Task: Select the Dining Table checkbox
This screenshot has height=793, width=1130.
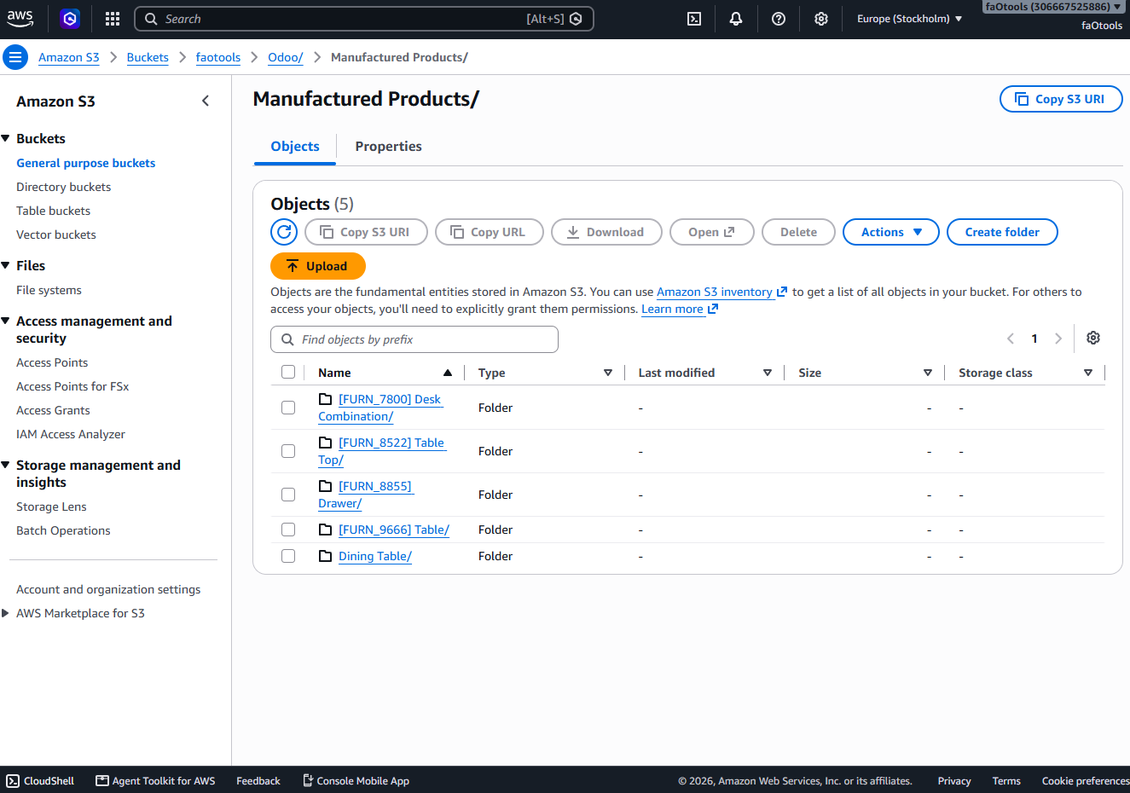Action: click(288, 556)
